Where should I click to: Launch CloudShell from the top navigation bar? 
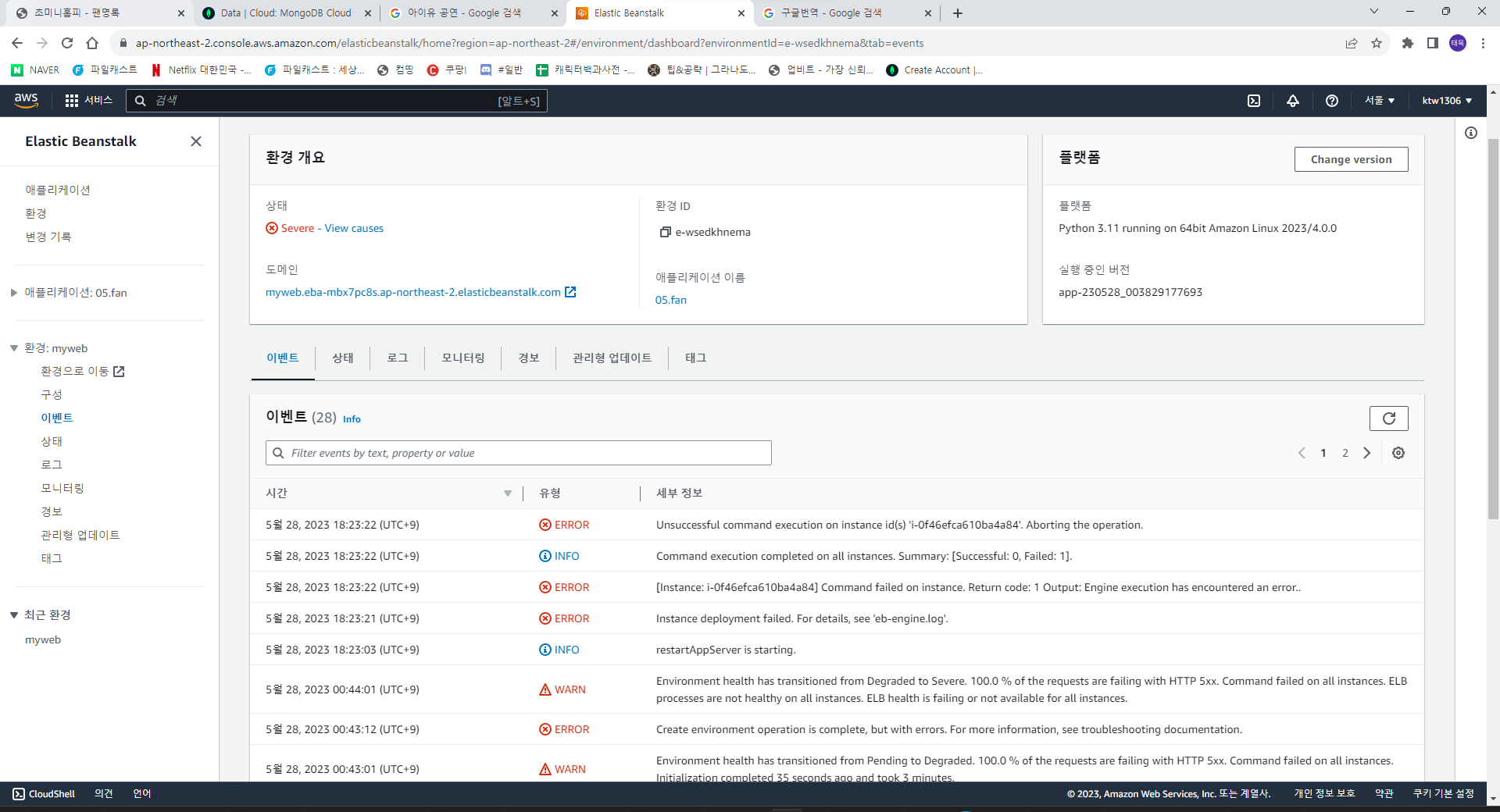1254,101
